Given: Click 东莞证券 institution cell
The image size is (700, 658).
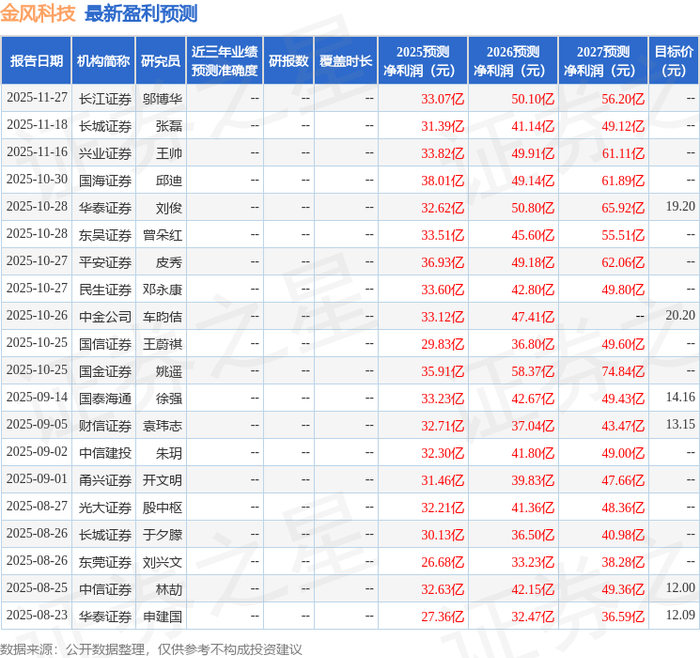Looking at the screenshot, I should pyautogui.click(x=105, y=562).
